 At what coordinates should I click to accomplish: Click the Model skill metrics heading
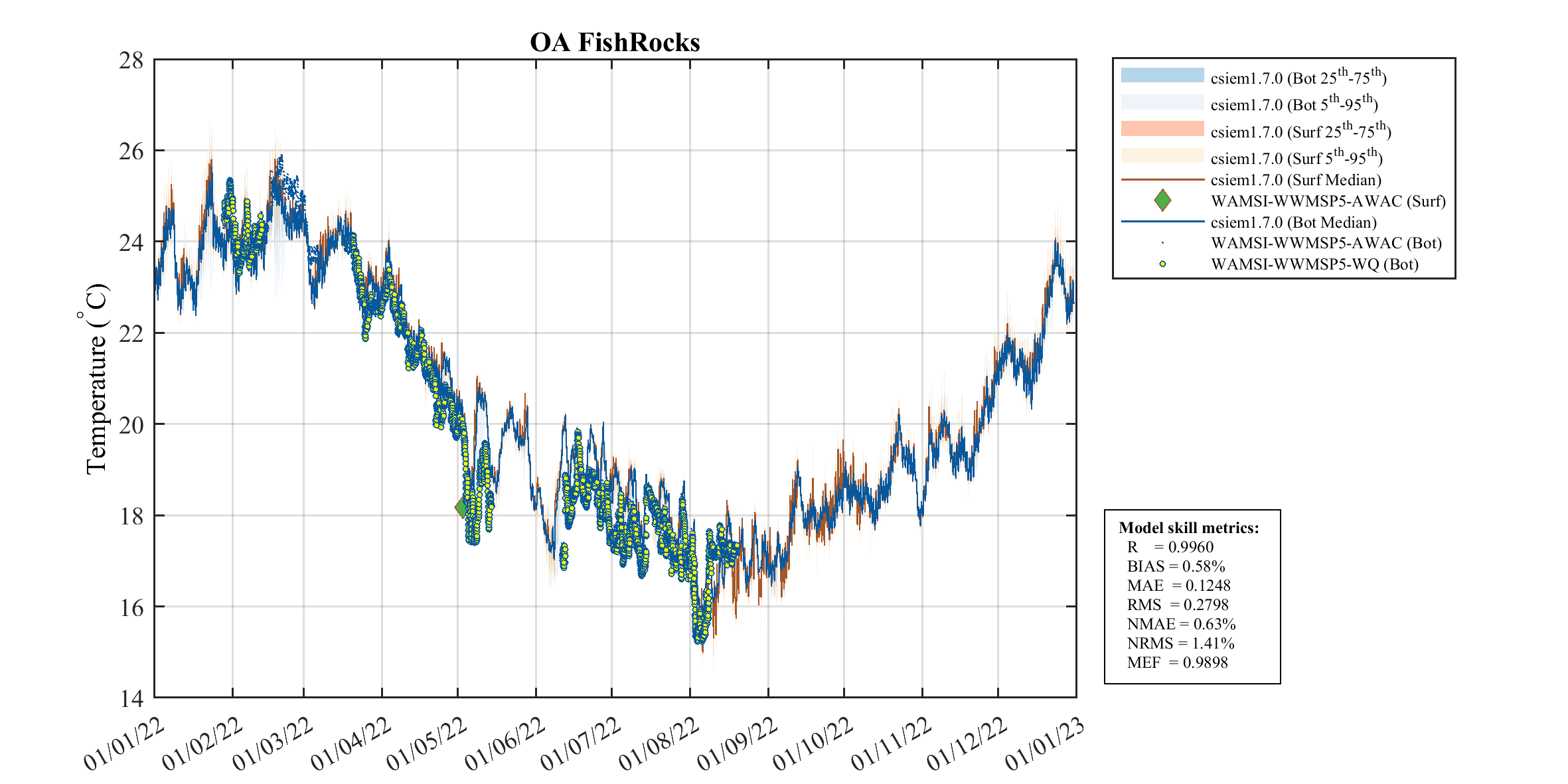pos(1188,528)
